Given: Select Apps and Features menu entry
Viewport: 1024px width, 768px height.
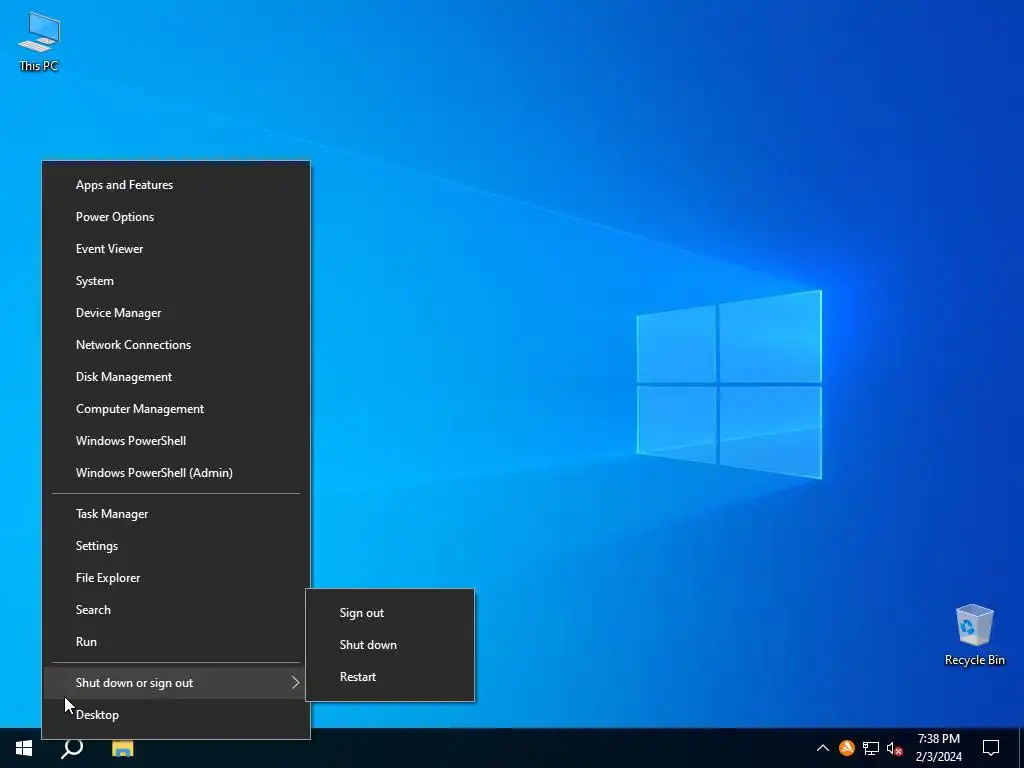Looking at the screenshot, I should (176, 185).
